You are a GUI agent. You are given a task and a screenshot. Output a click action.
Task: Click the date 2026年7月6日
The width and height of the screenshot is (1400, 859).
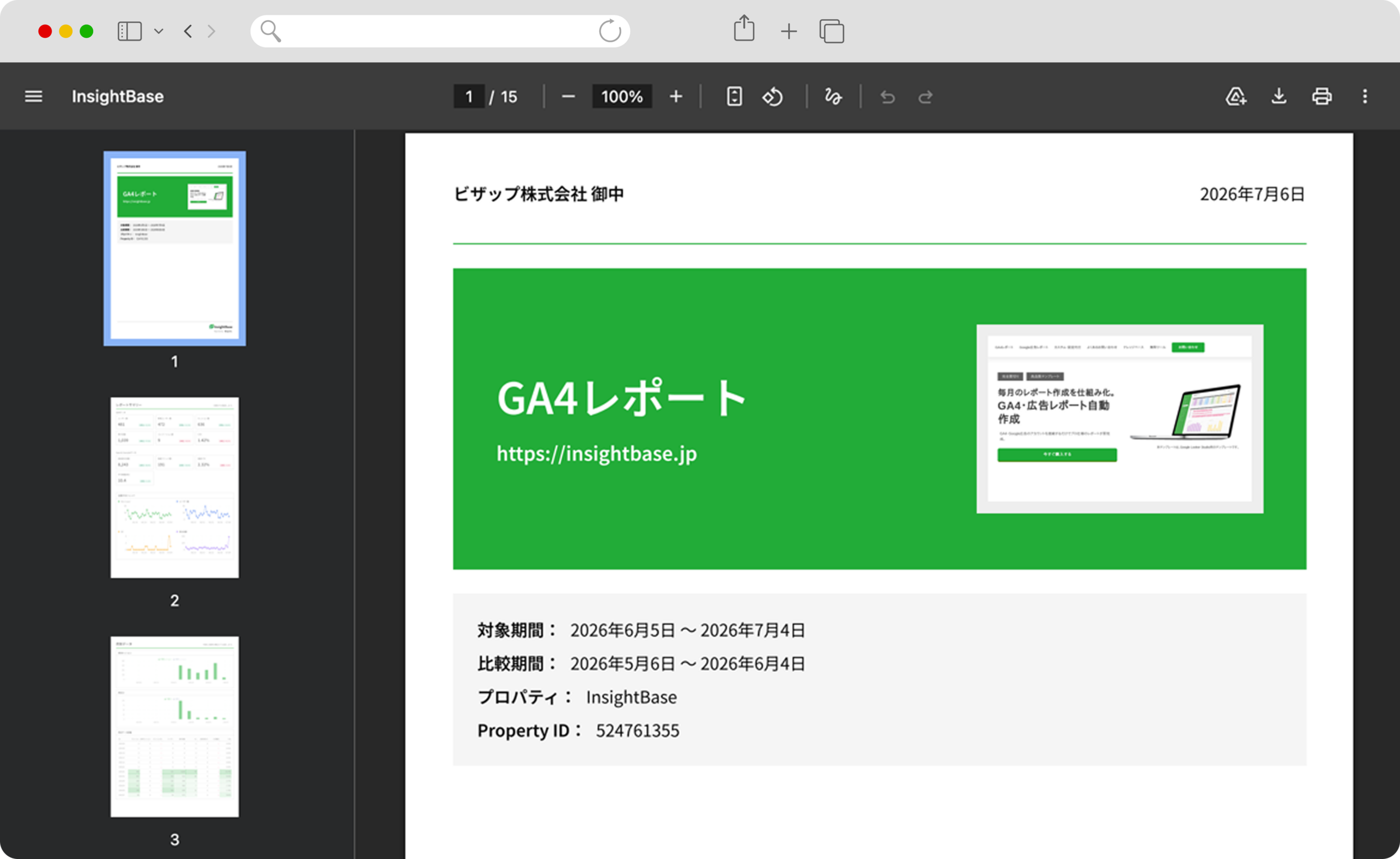pos(1252,194)
